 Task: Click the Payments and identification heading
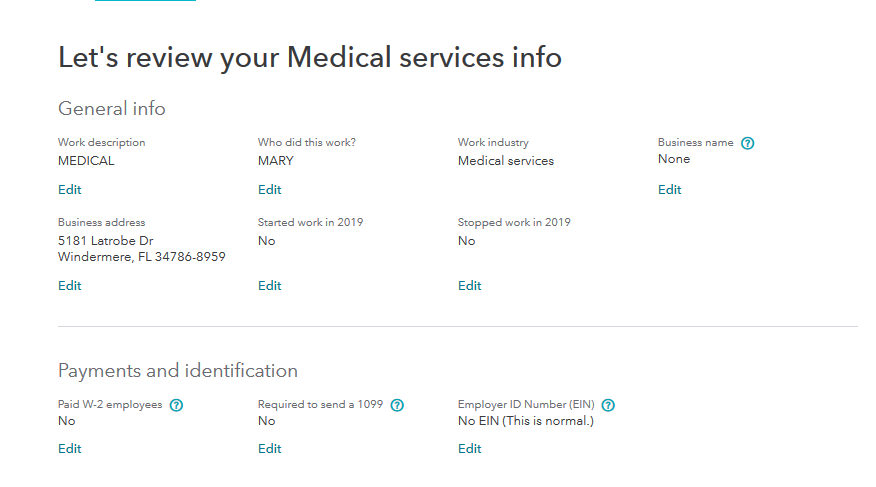pos(178,371)
